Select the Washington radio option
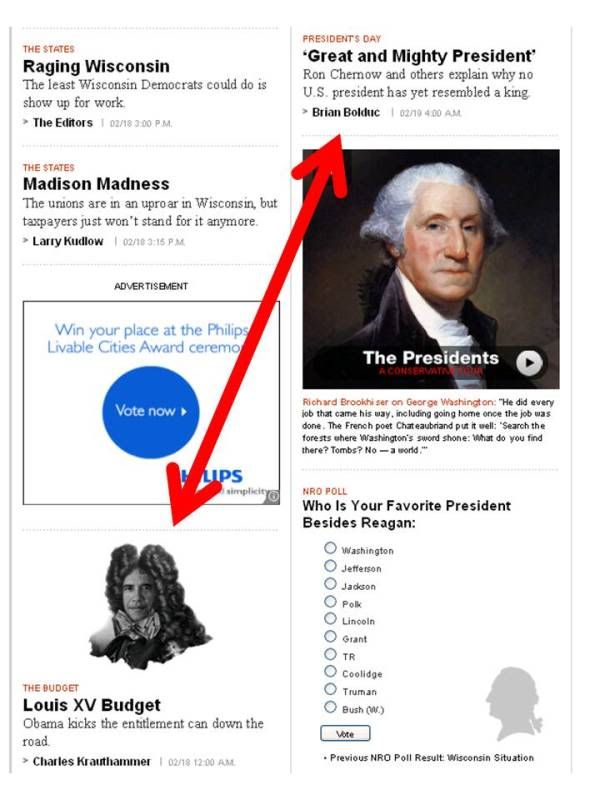 pyautogui.click(x=331, y=548)
